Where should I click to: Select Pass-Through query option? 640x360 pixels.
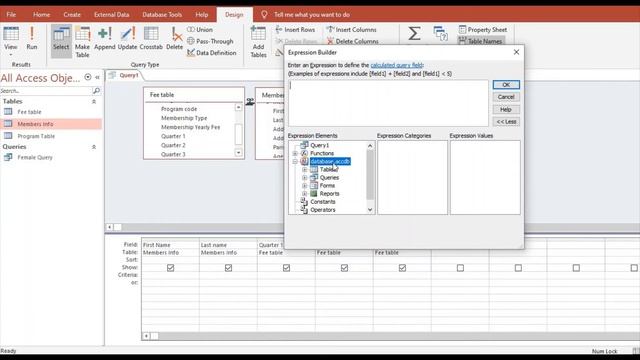pos(210,41)
